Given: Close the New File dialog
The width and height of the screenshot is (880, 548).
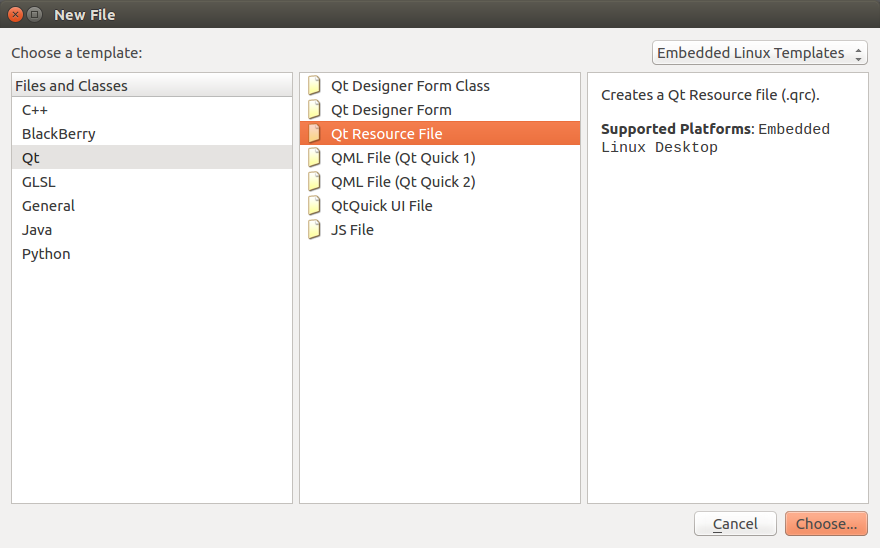Looking at the screenshot, I should 16,15.
